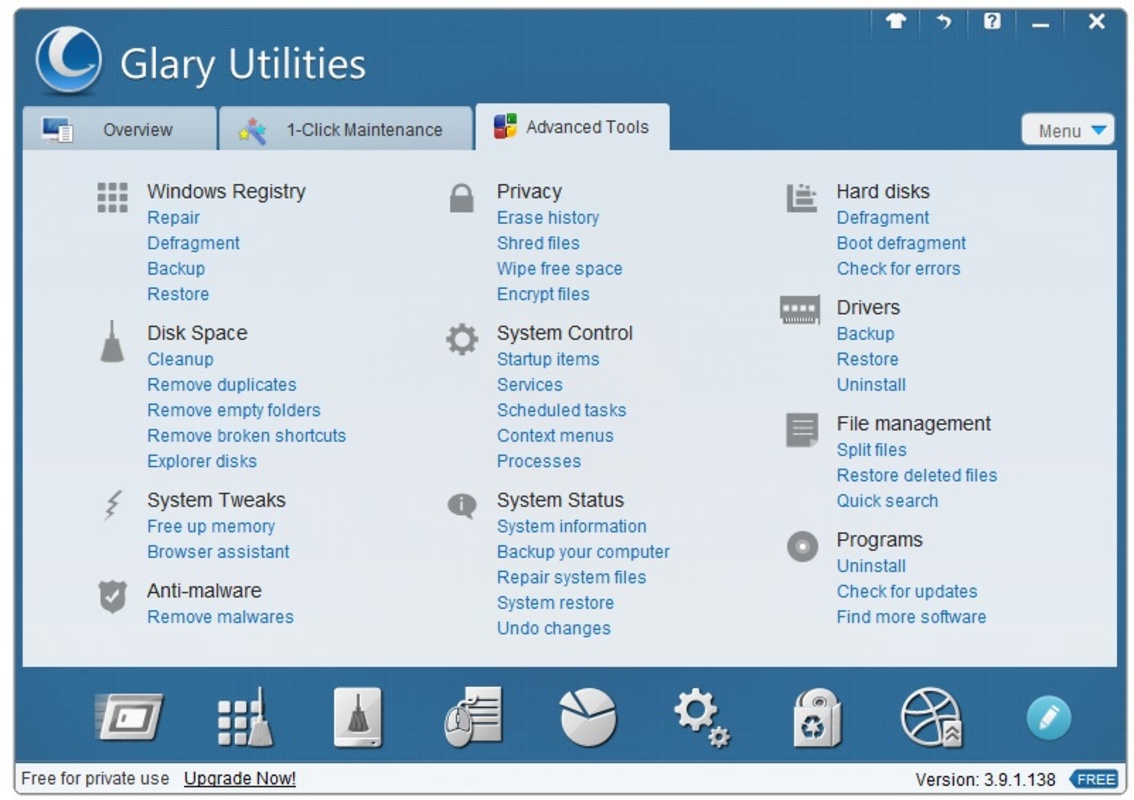
Task: Click the FREE edition badge
Action: click(x=1094, y=779)
